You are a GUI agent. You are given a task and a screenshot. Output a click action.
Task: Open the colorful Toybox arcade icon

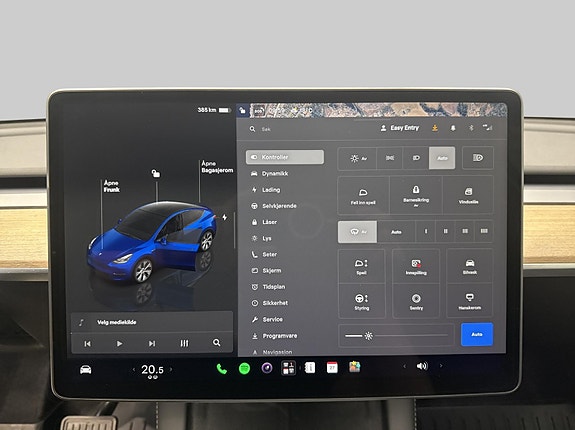tap(354, 367)
